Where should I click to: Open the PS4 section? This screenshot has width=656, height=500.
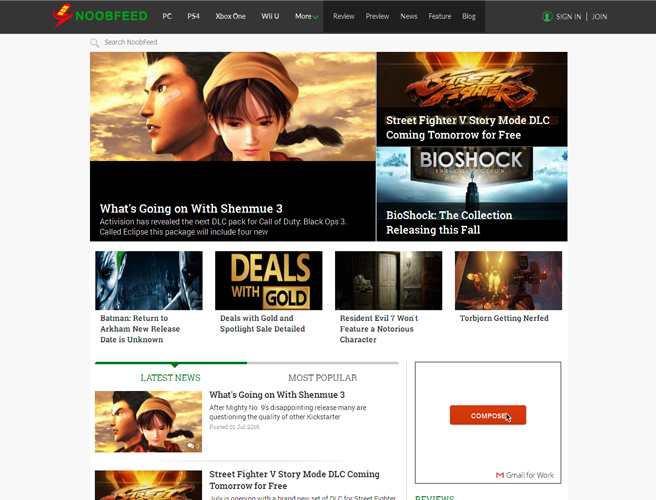click(193, 16)
